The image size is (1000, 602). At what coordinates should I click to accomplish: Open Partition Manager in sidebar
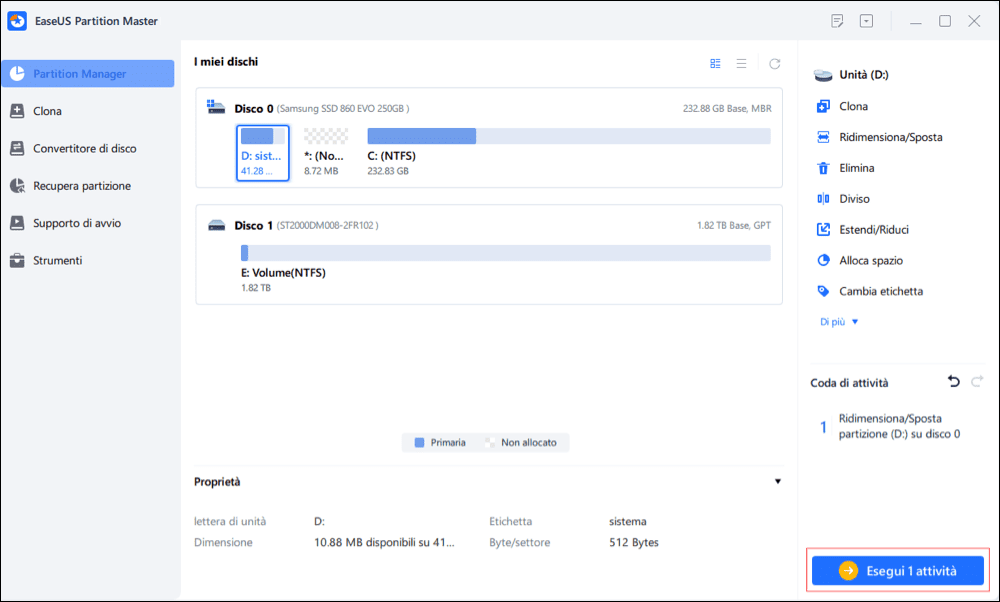tap(87, 74)
